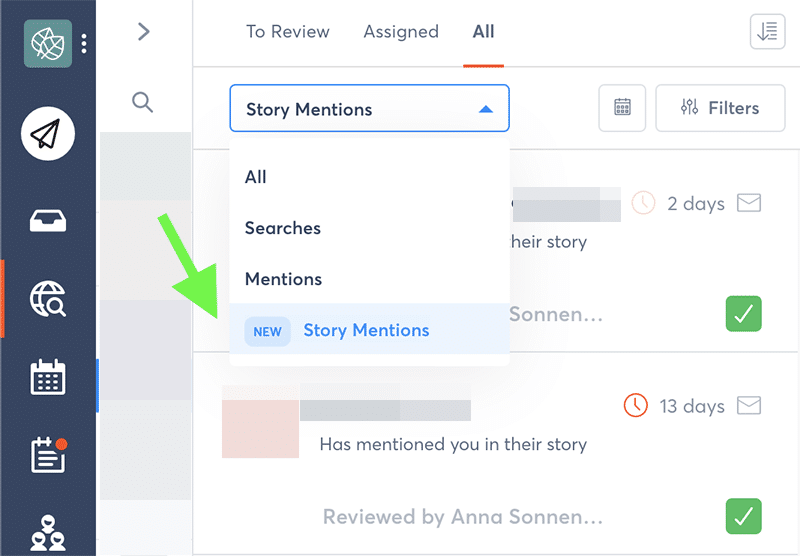This screenshot has width=800, height=556.
Task: Click the envelope icon on 2 days item
Action: (749, 203)
